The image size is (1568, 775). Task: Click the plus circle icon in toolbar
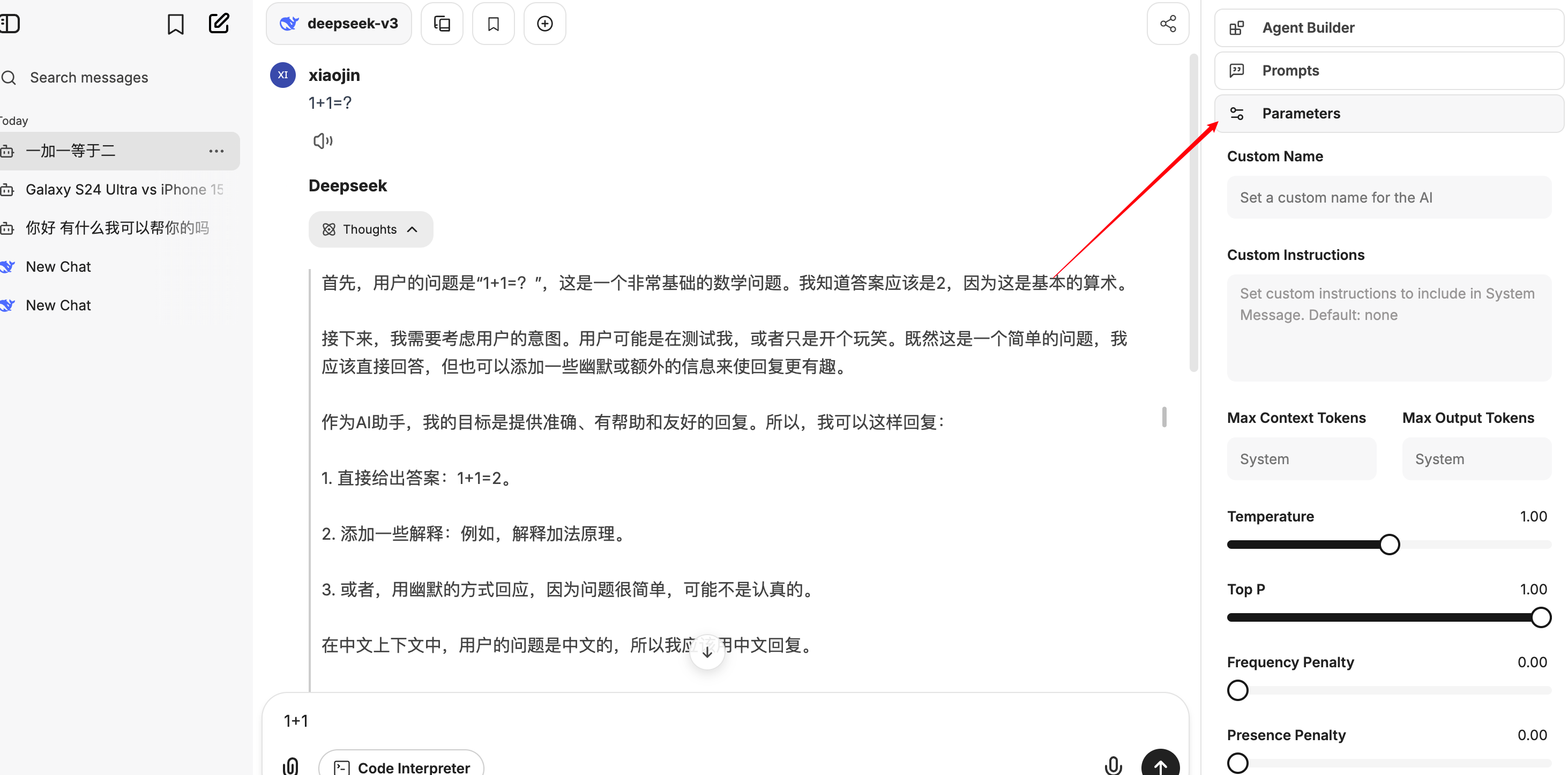545,24
